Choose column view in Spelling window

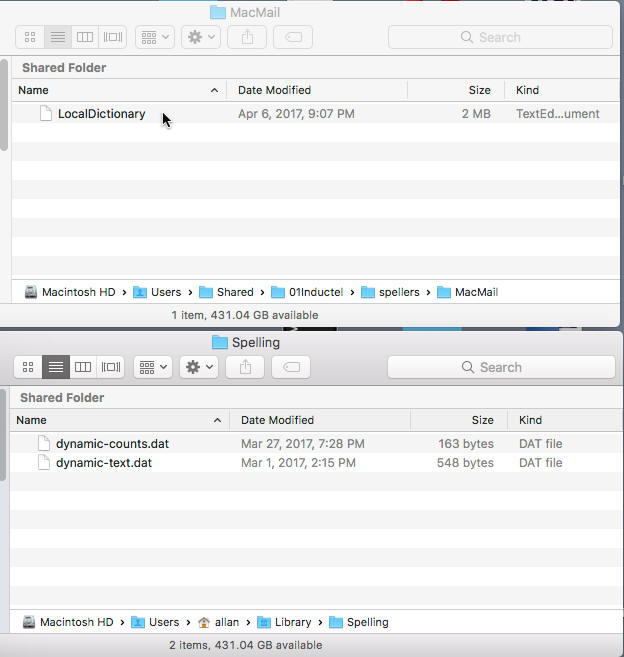click(83, 367)
